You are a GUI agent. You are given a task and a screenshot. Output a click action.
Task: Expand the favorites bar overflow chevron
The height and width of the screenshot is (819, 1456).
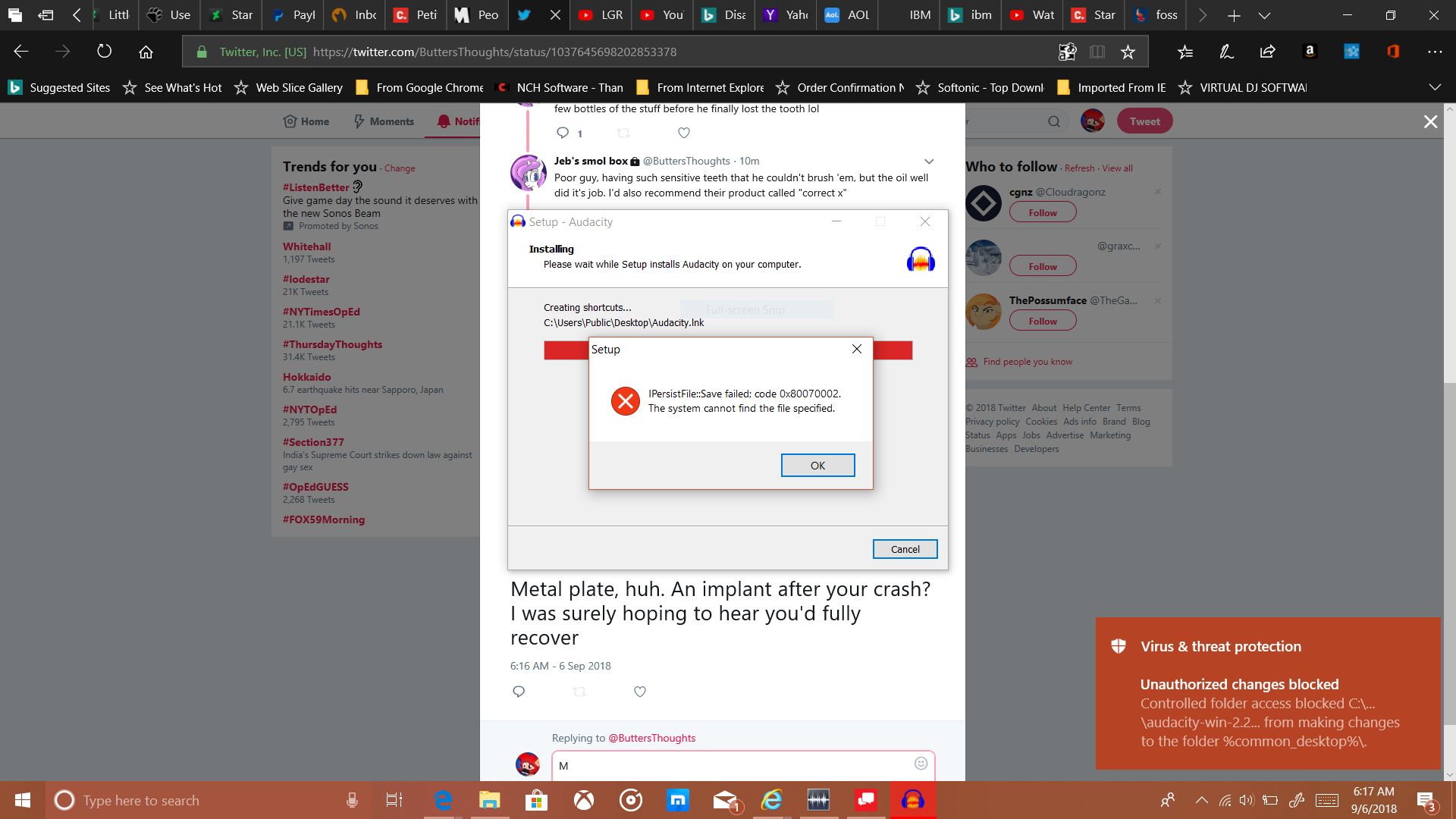point(1434,87)
